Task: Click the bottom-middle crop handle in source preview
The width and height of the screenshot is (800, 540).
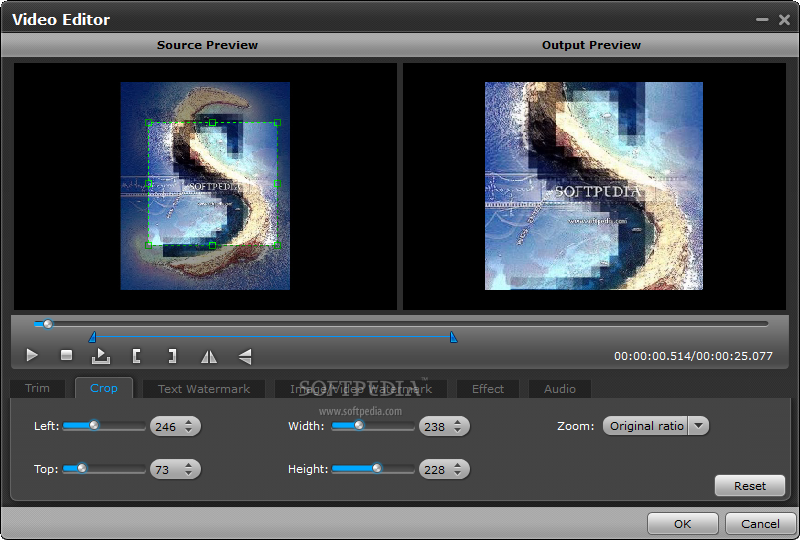Action: click(213, 246)
